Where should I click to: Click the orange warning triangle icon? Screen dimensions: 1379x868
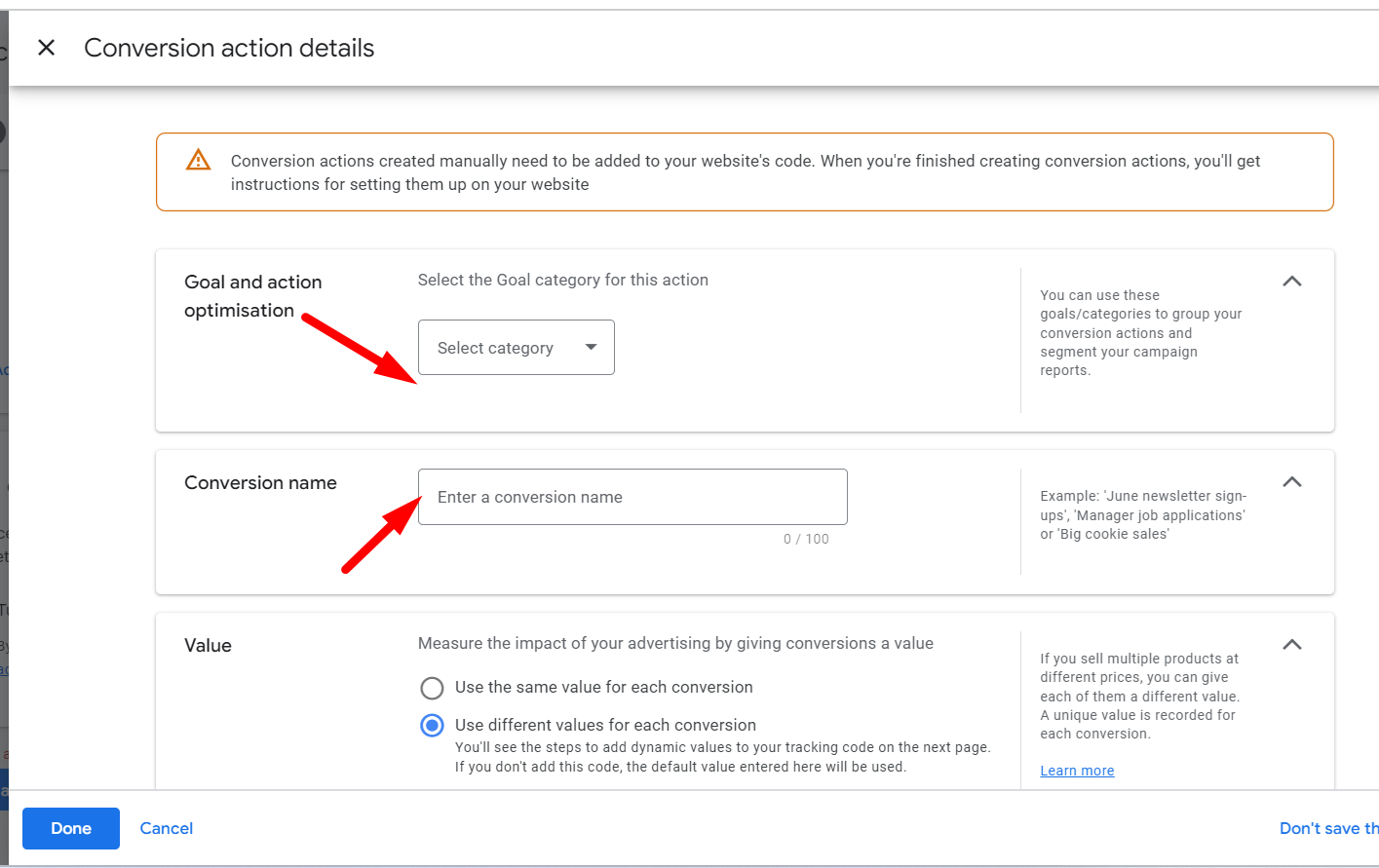click(x=199, y=160)
